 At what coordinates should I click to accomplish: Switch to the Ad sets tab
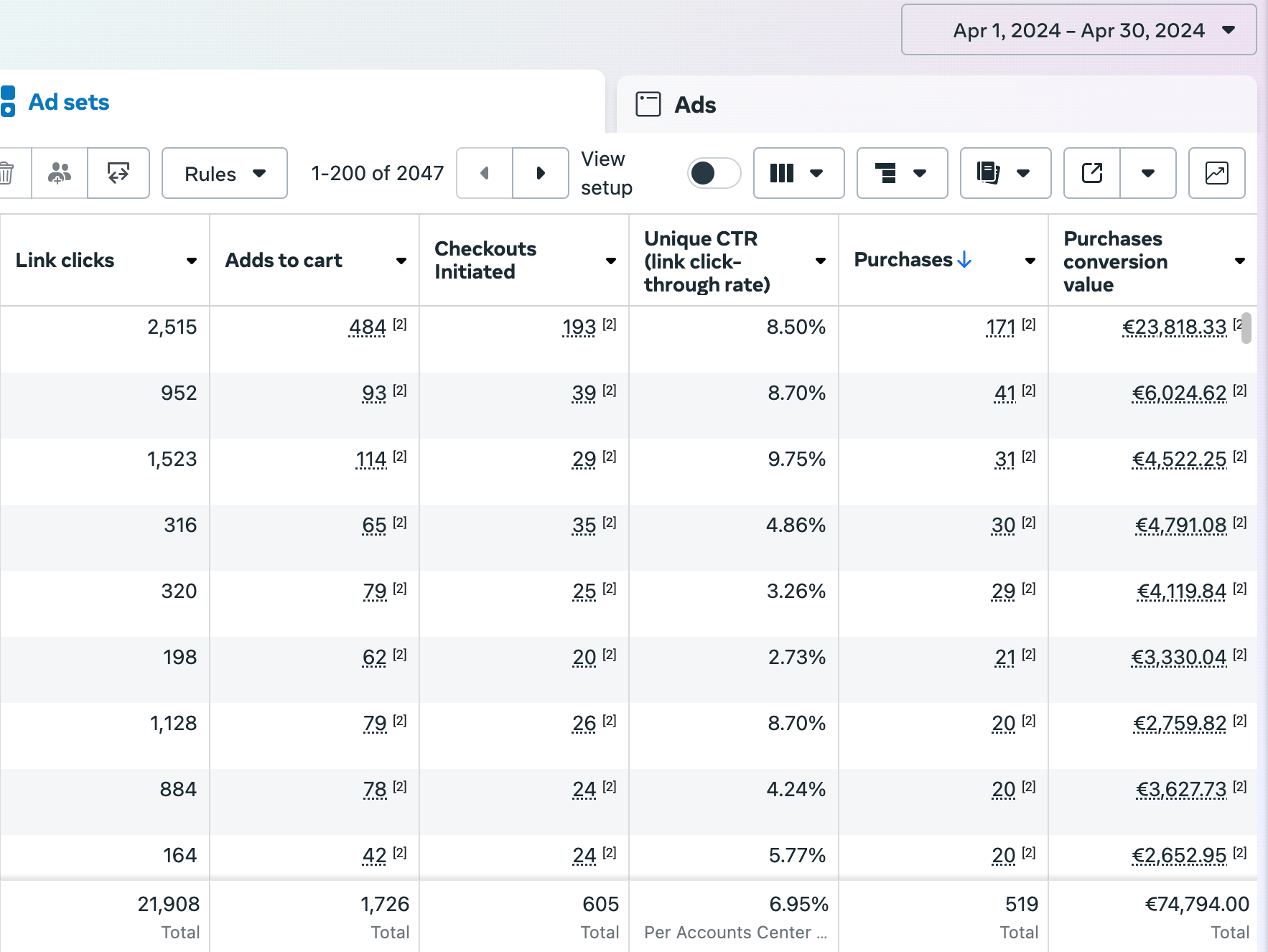[x=69, y=103]
